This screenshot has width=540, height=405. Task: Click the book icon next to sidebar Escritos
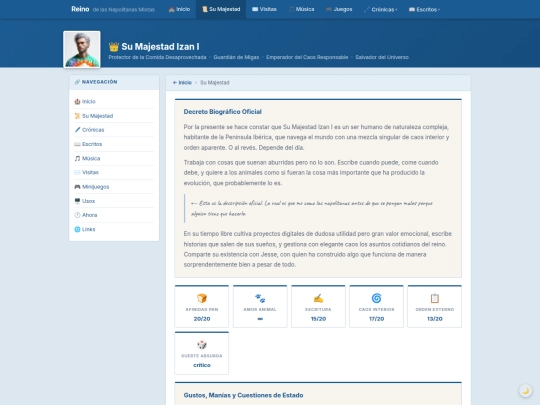pos(77,144)
